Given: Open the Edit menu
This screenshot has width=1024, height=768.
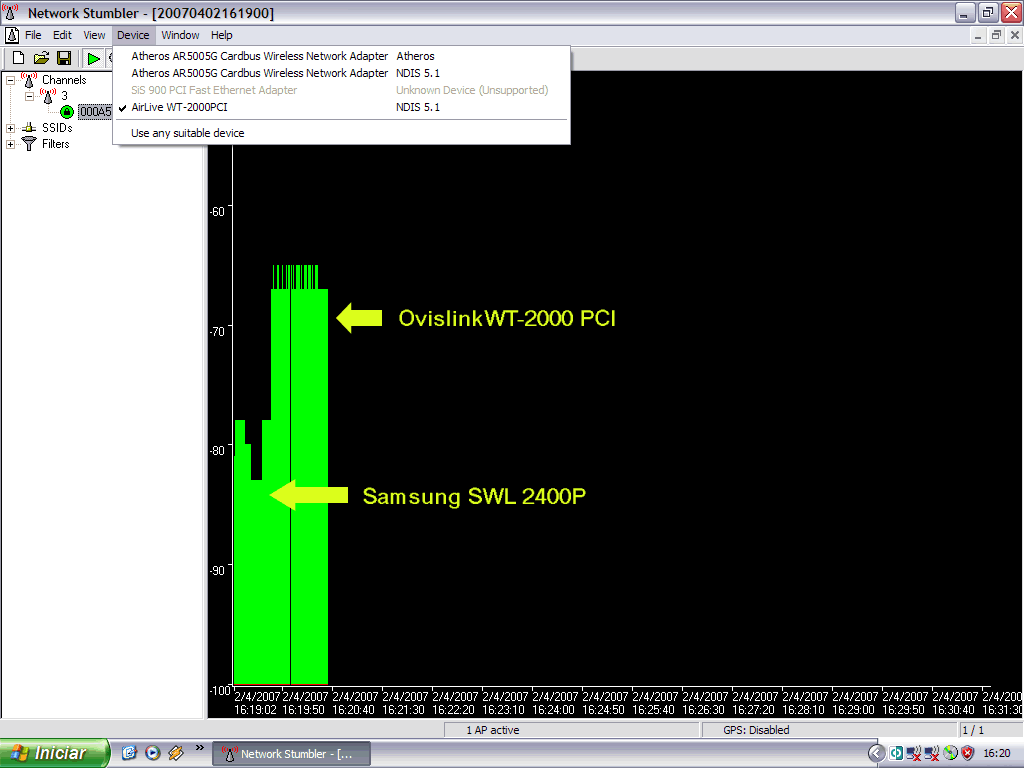Looking at the screenshot, I should click(62, 35).
